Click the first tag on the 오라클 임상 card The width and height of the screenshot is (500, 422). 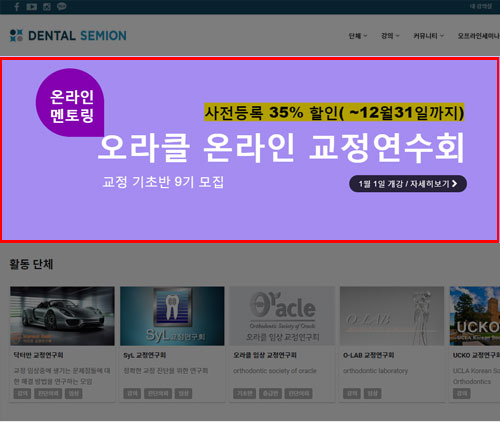(245, 394)
